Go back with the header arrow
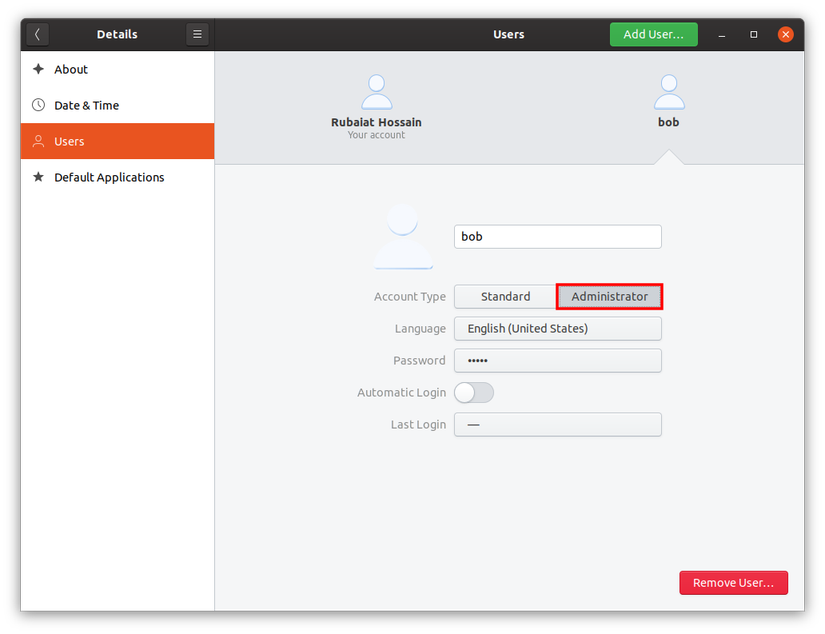Screen dimensions: 825x634 click(37, 34)
